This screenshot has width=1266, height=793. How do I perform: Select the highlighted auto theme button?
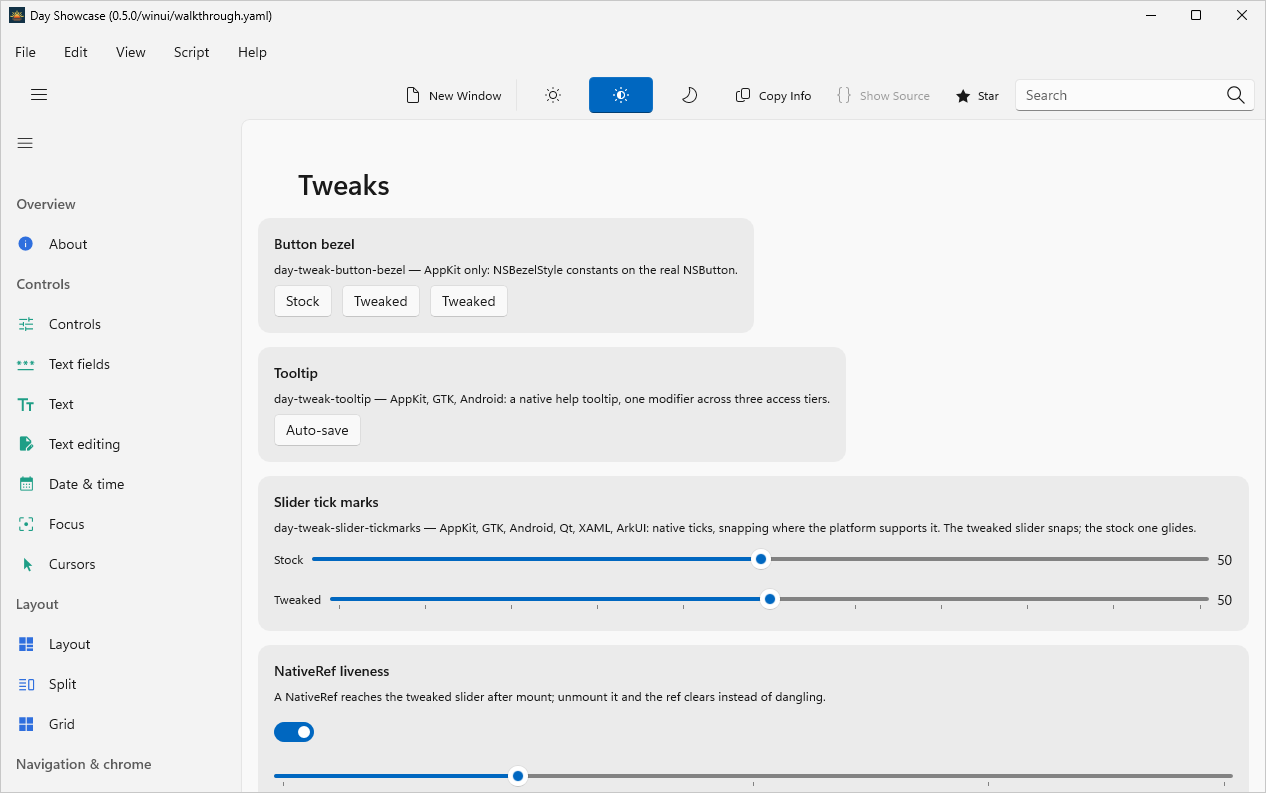(x=621, y=95)
